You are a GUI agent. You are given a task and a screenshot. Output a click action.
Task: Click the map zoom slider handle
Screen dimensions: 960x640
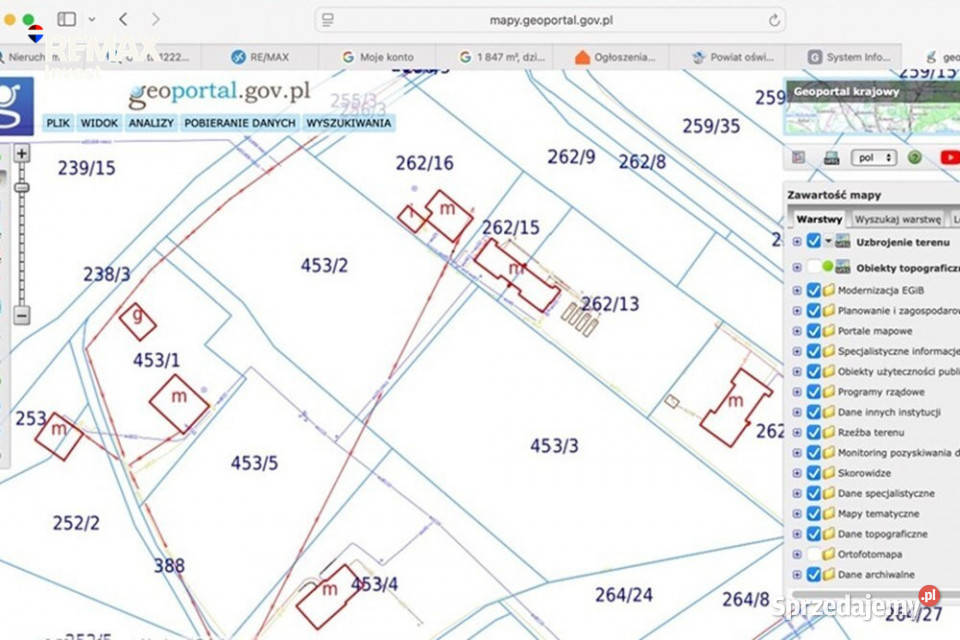coord(21,187)
